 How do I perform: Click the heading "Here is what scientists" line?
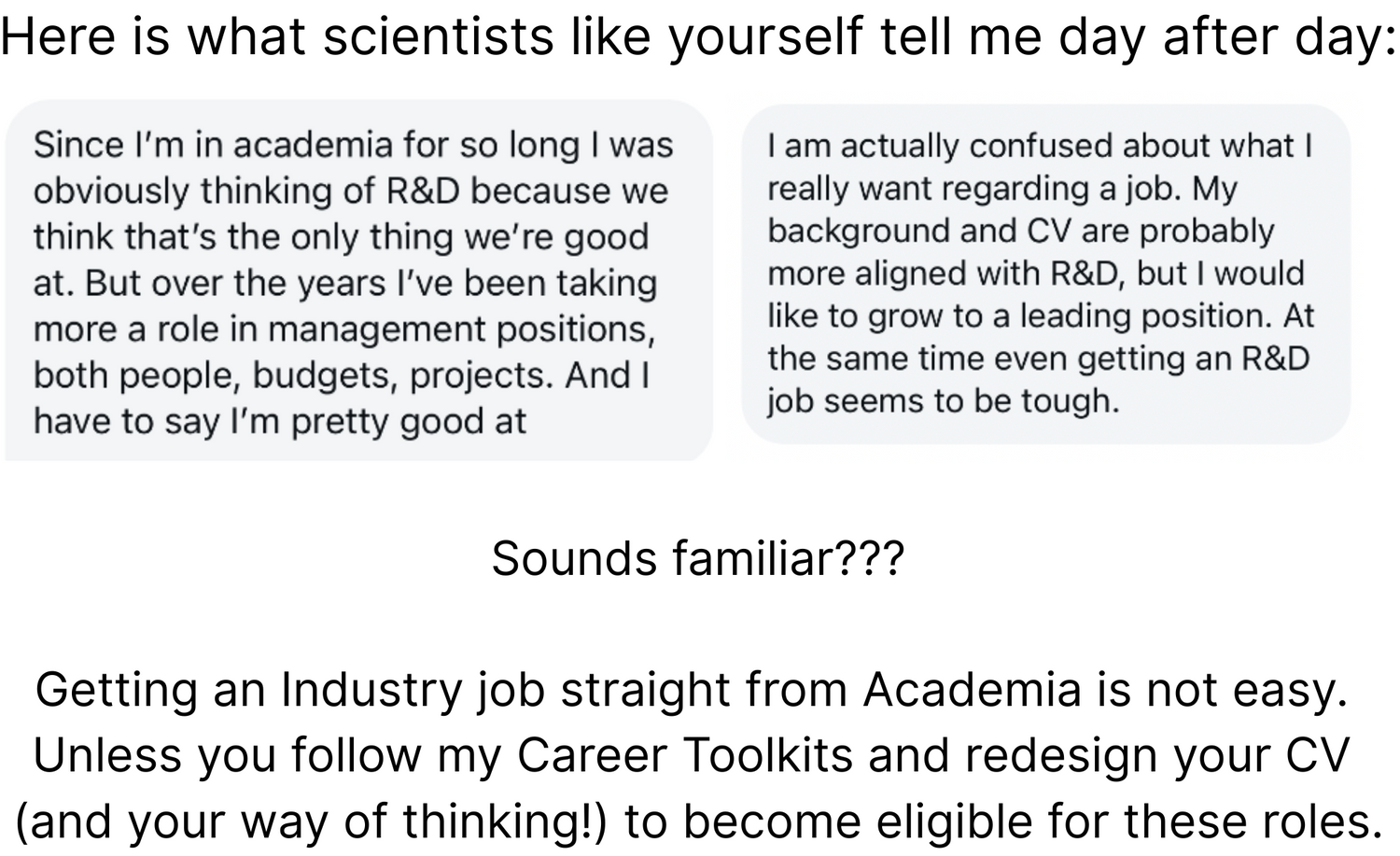pyautogui.click(x=698, y=37)
